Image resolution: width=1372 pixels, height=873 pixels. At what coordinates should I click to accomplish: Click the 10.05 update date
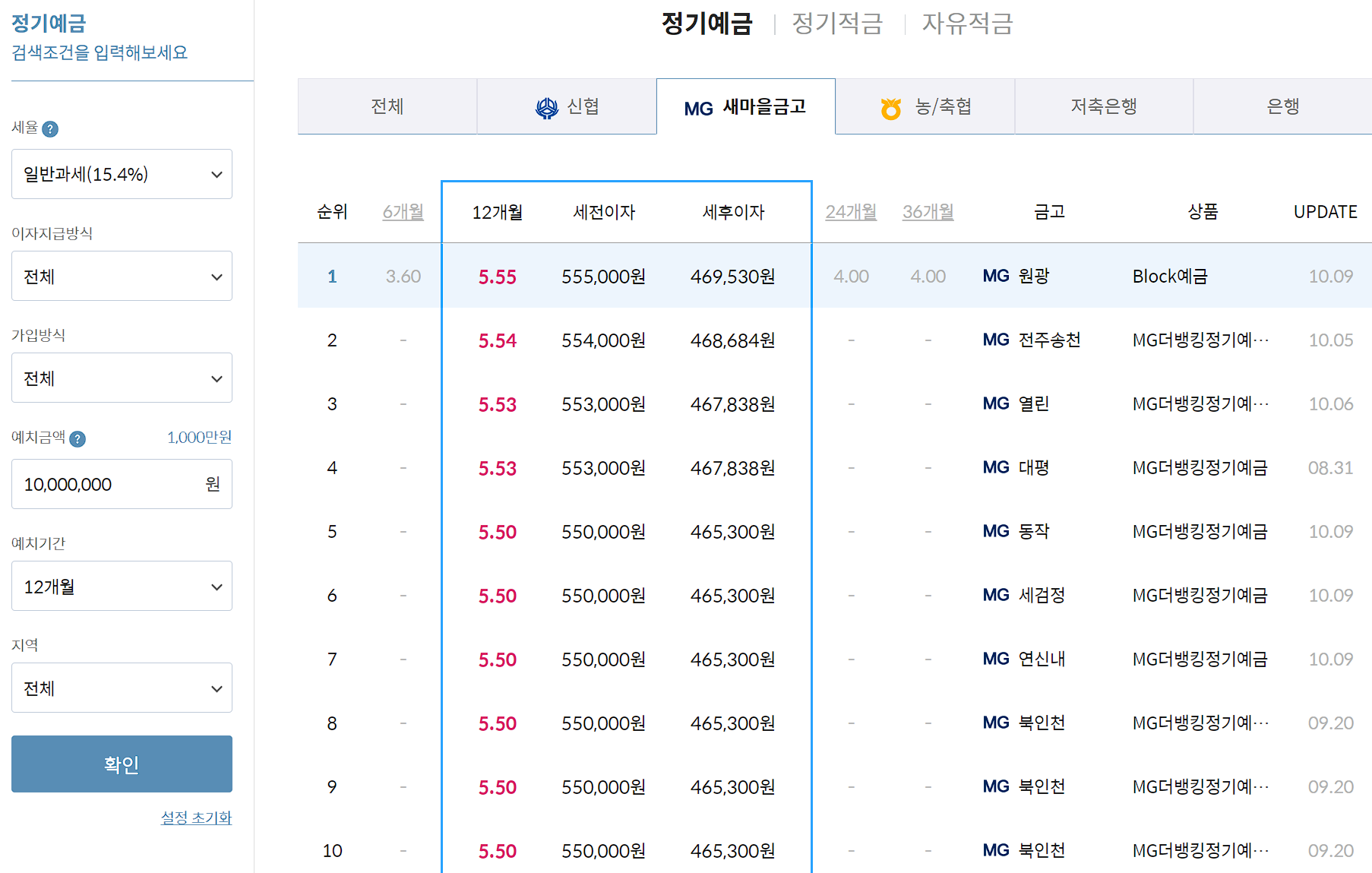click(1331, 340)
